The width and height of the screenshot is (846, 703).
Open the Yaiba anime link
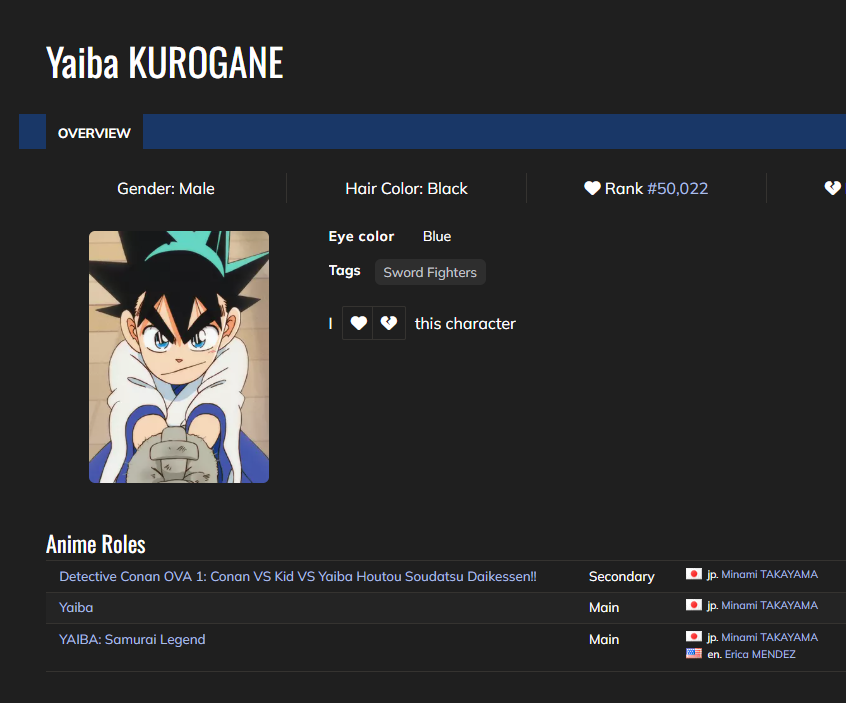(76, 607)
